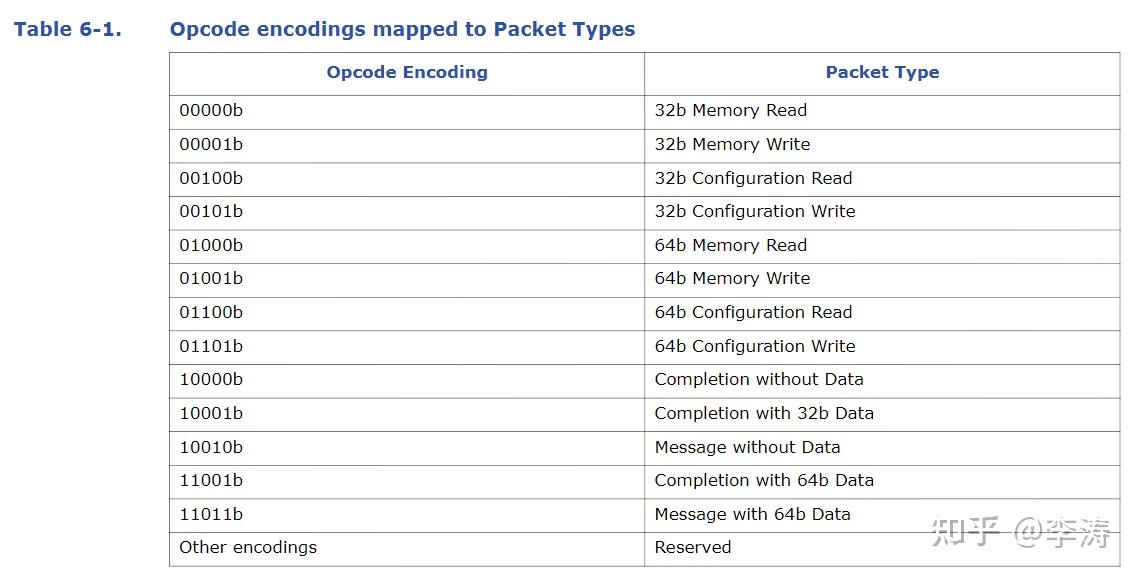Select the Packet Type column header
The height and width of the screenshot is (577, 1138).
(882, 72)
